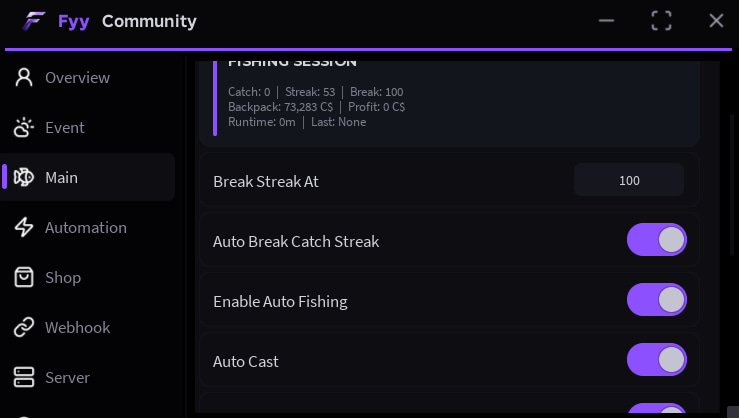
Task: Click the Fyy logo icon in title bar
Action: (34, 21)
